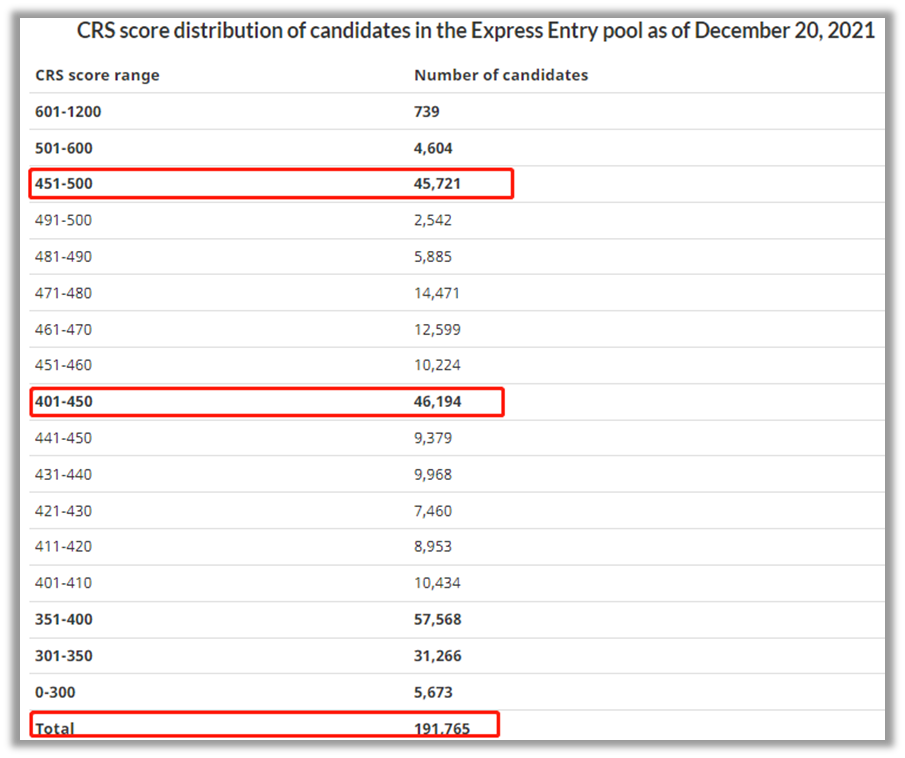This screenshot has width=905, height=758.
Task: Click the 431-440 score range cell
Action: click(x=63, y=475)
